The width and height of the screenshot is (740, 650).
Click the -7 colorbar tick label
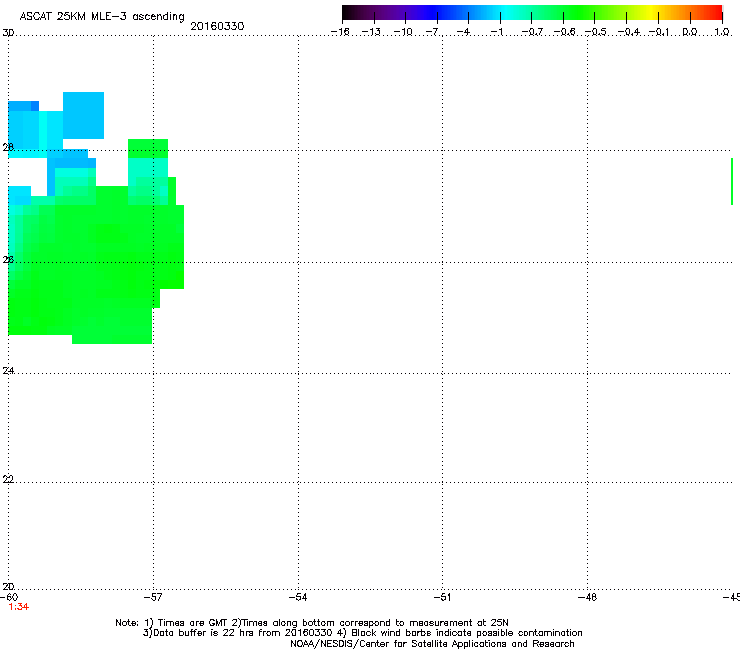click(x=432, y=32)
